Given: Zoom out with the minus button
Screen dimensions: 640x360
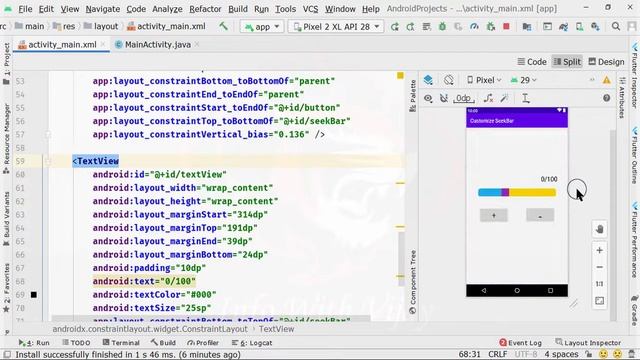Looking at the screenshot, I should (x=599, y=267).
